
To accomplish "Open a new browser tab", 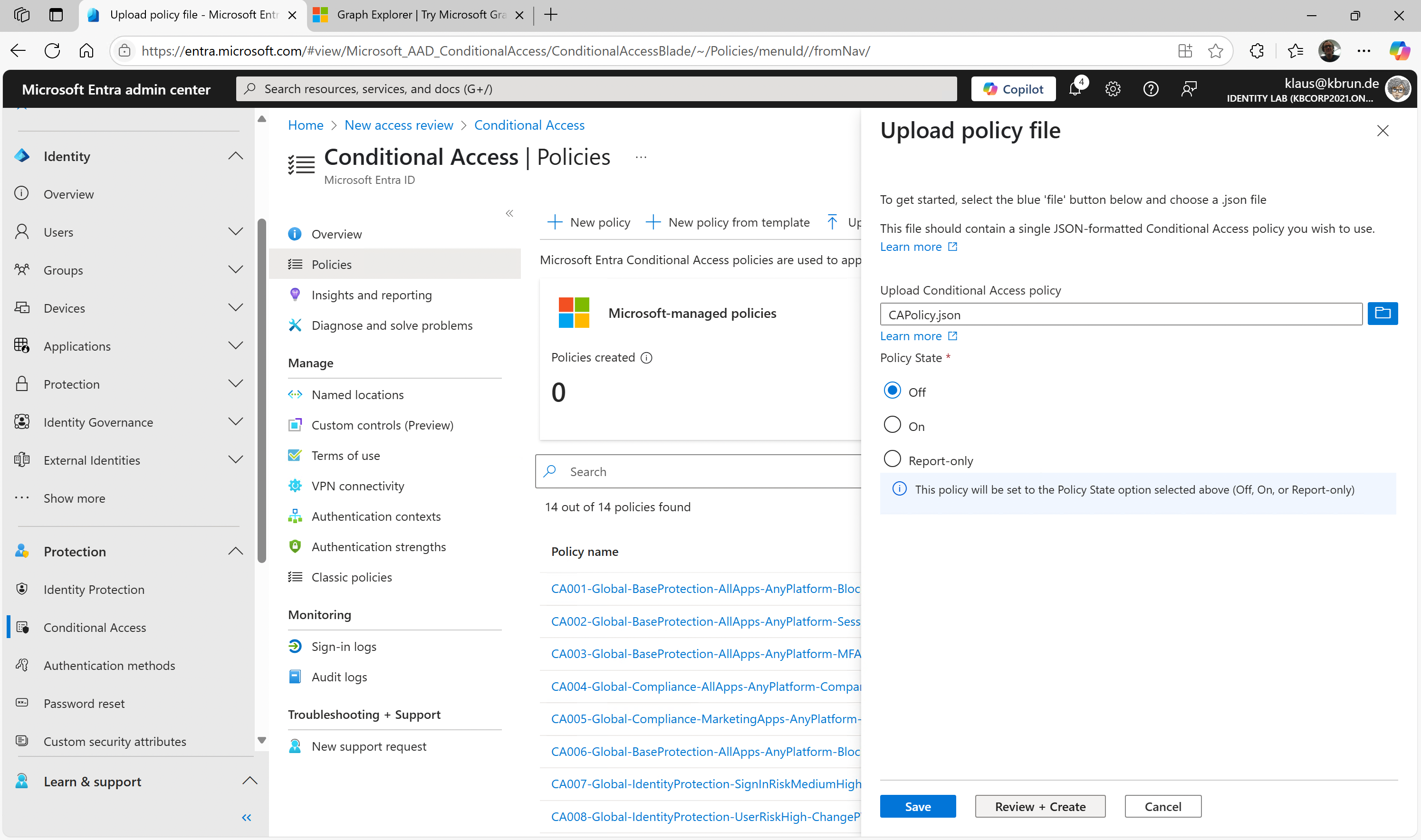I will 550,15.
